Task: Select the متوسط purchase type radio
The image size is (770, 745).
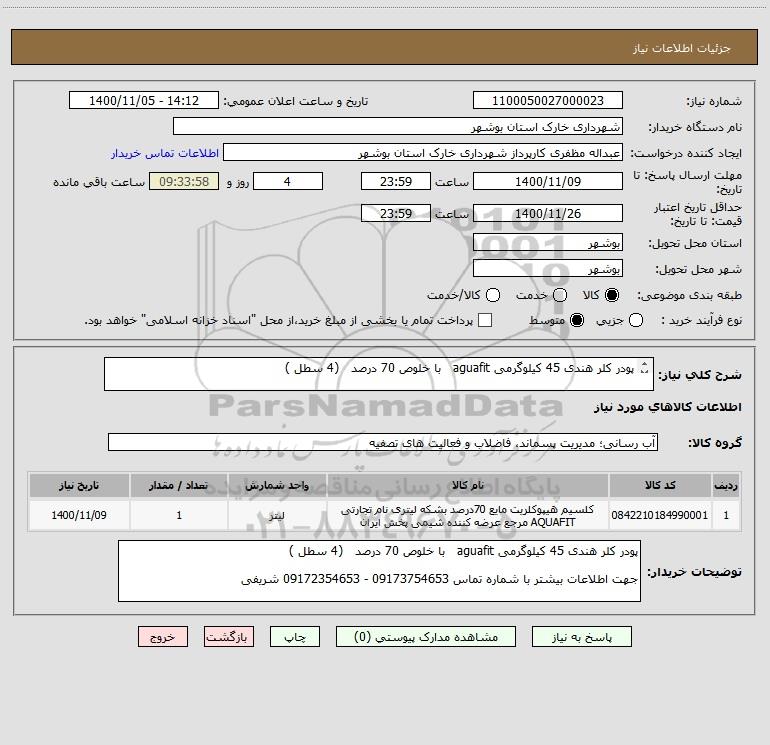Action: (x=577, y=320)
